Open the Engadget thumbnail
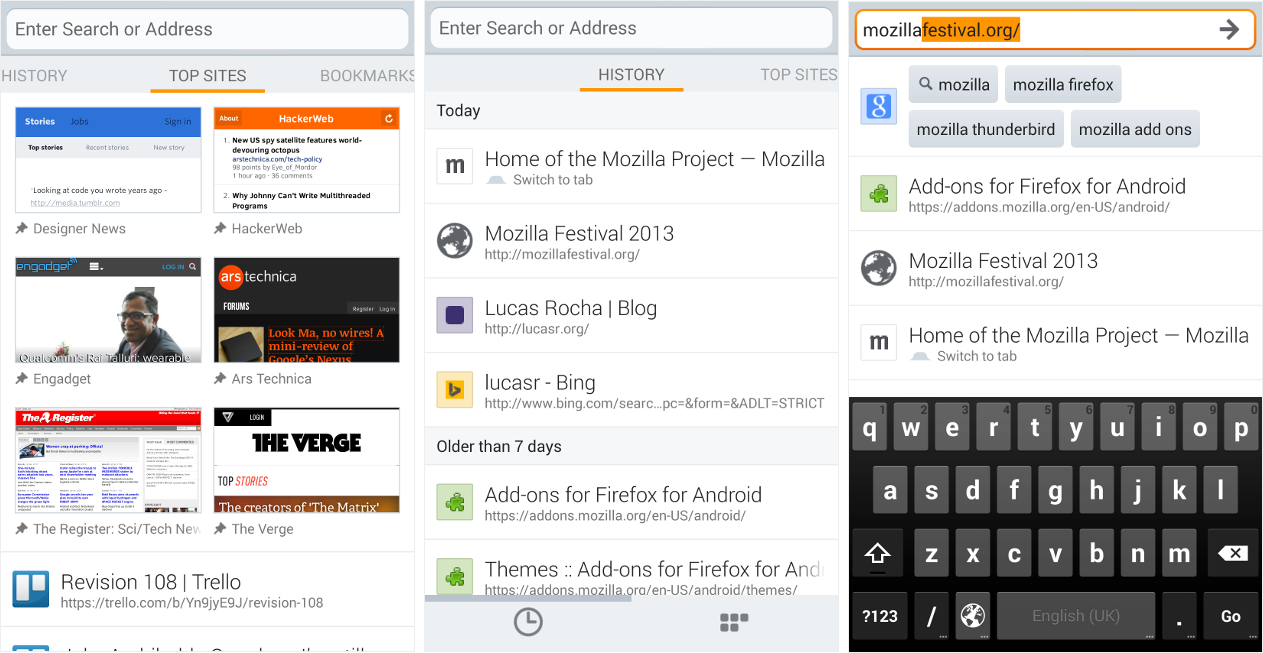The height and width of the screenshot is (653, 1263). click(x=108, y=310)
